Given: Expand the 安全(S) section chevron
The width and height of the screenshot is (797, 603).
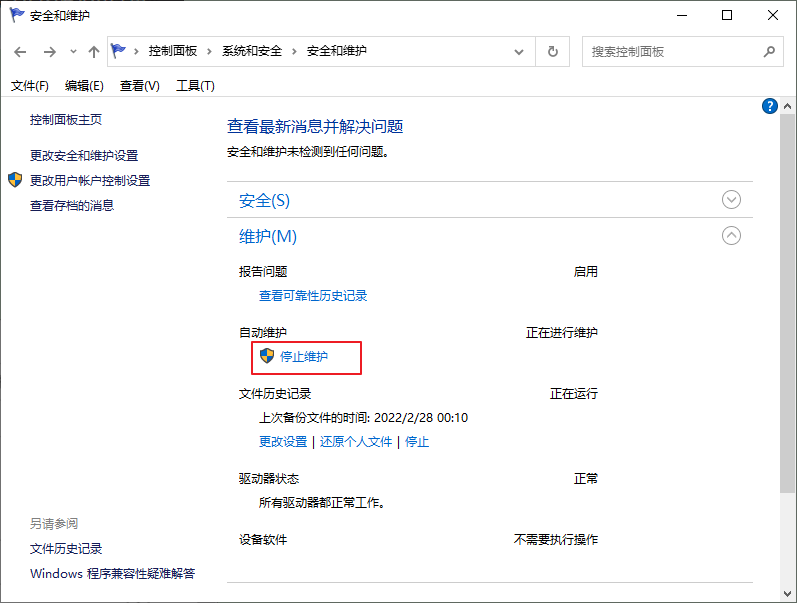Looking at the screenshot, I should click(731, 200).
